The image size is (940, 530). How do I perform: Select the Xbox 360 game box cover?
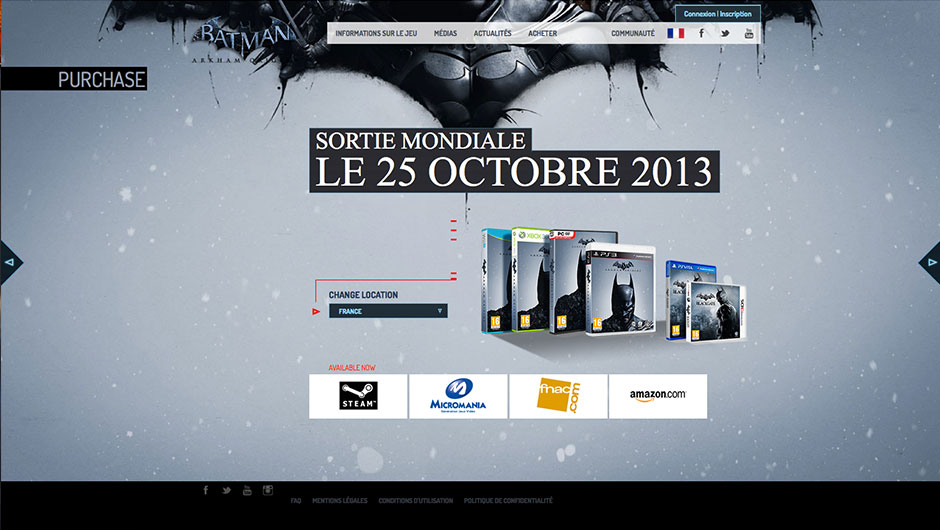click(x=530, y=279)
